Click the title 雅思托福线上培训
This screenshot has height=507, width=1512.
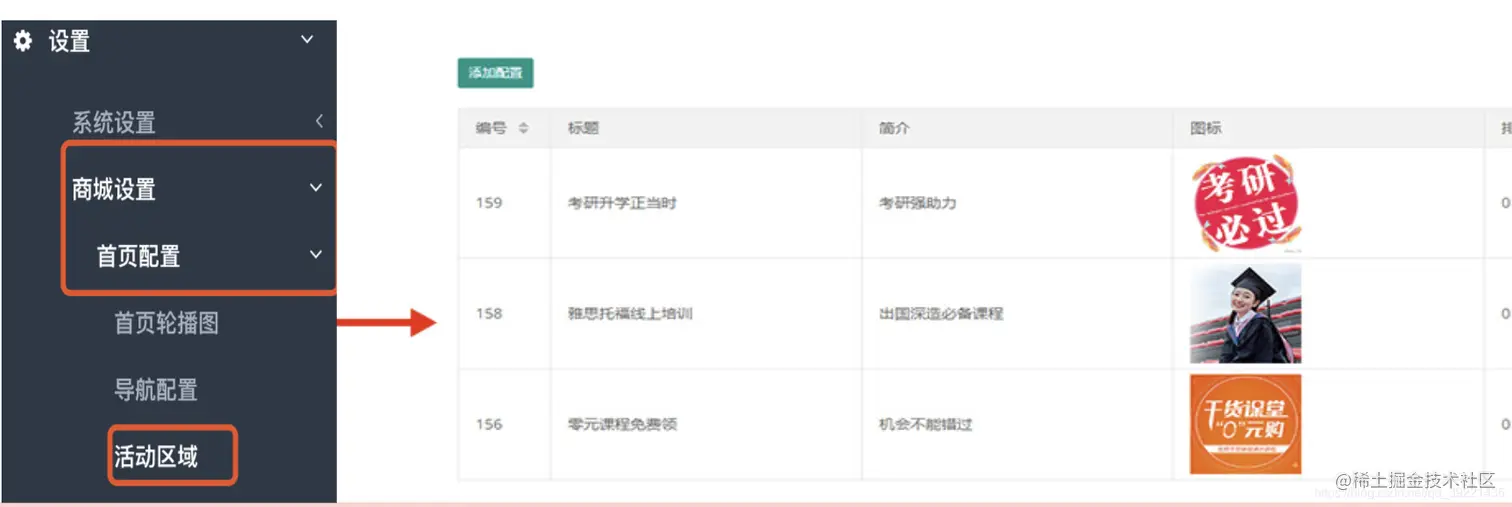click(x=630, y=314)
